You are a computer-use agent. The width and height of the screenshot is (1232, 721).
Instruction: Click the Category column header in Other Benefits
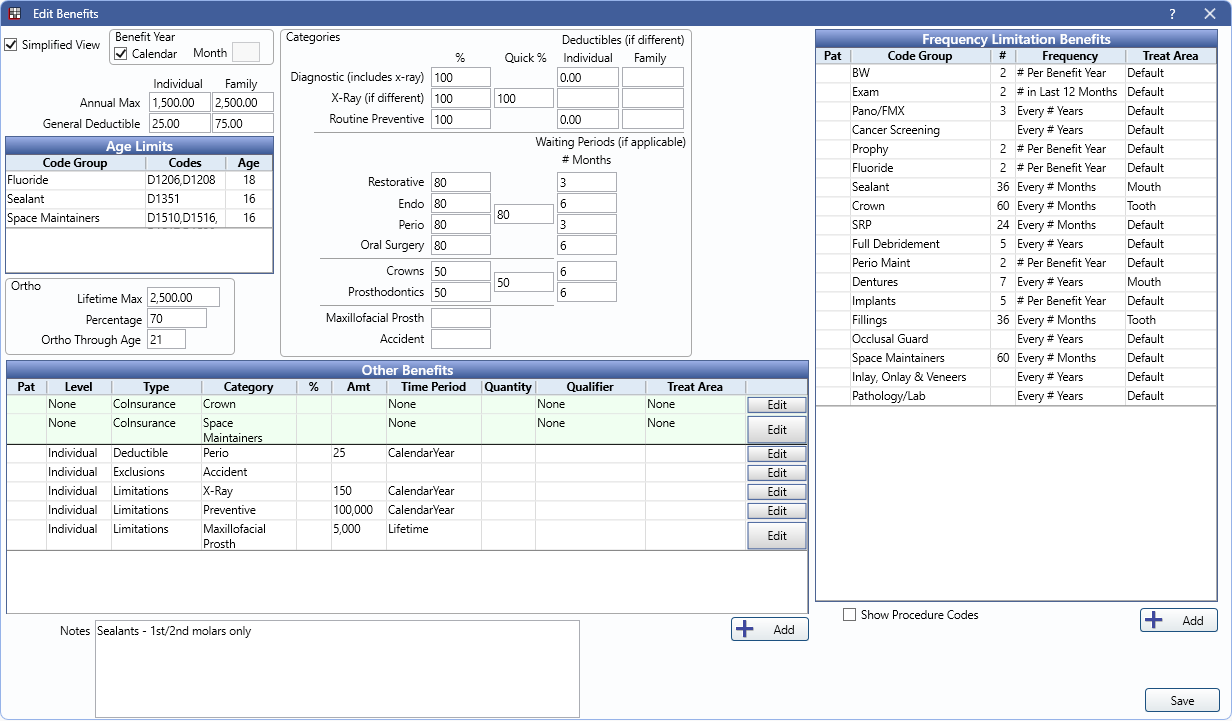[x=248, y=387]
